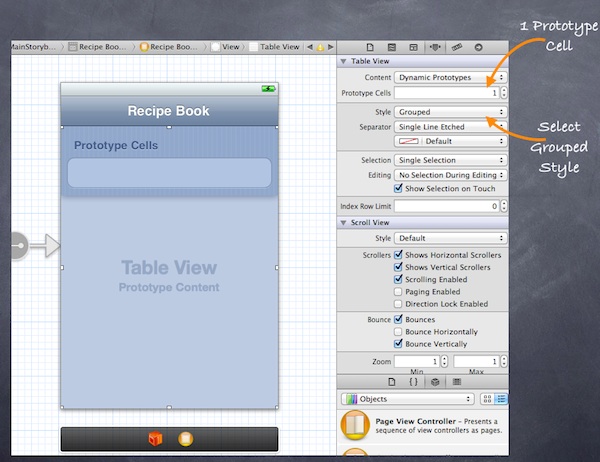Viewport: 600px width, 462px height.
Task: Open the Content Dynamic Prototypes dropdown
Action: tap(449, 77)
